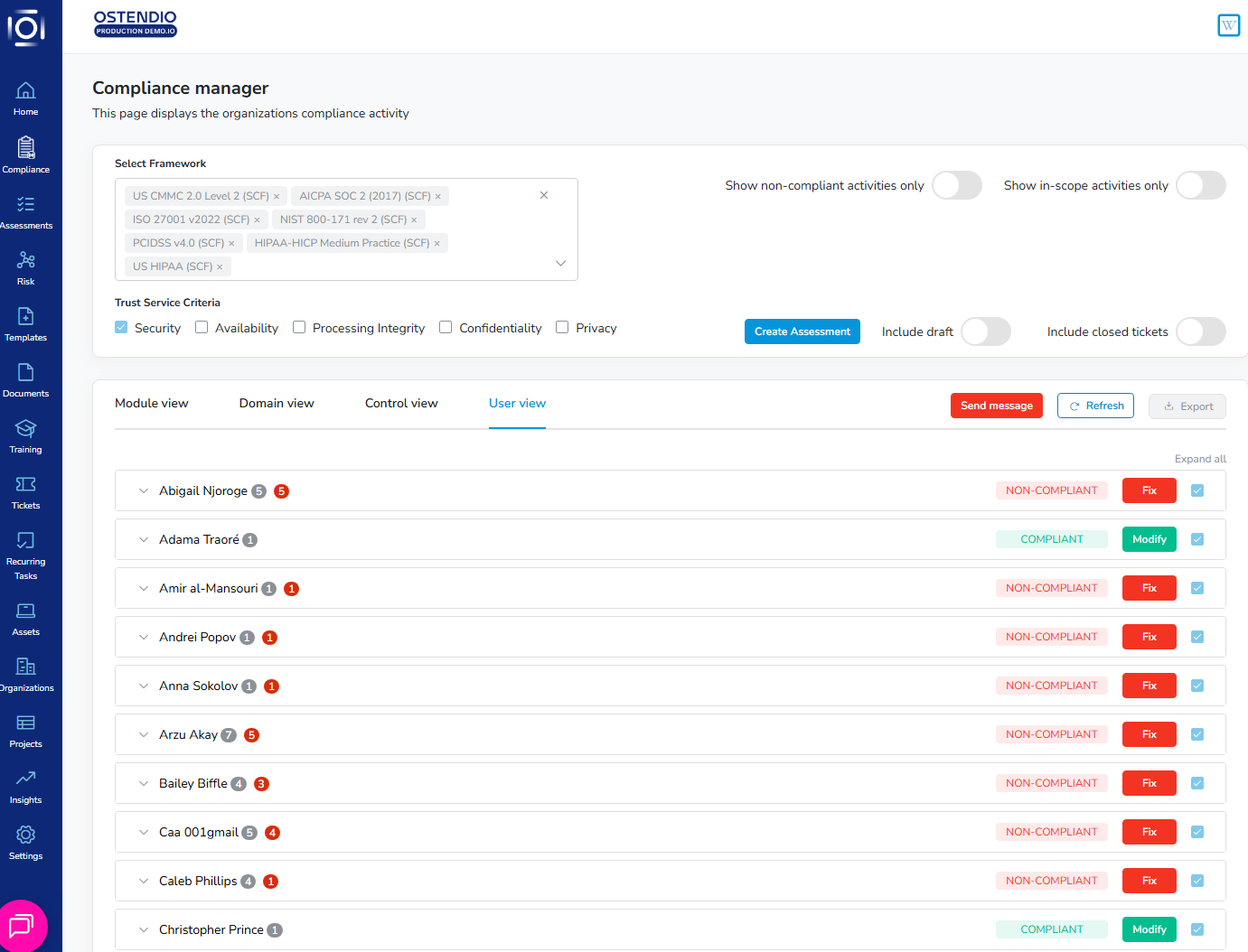Screen dimensions: 1248x952
Task: Click the Create Assessment button
Action: (802, 331)
